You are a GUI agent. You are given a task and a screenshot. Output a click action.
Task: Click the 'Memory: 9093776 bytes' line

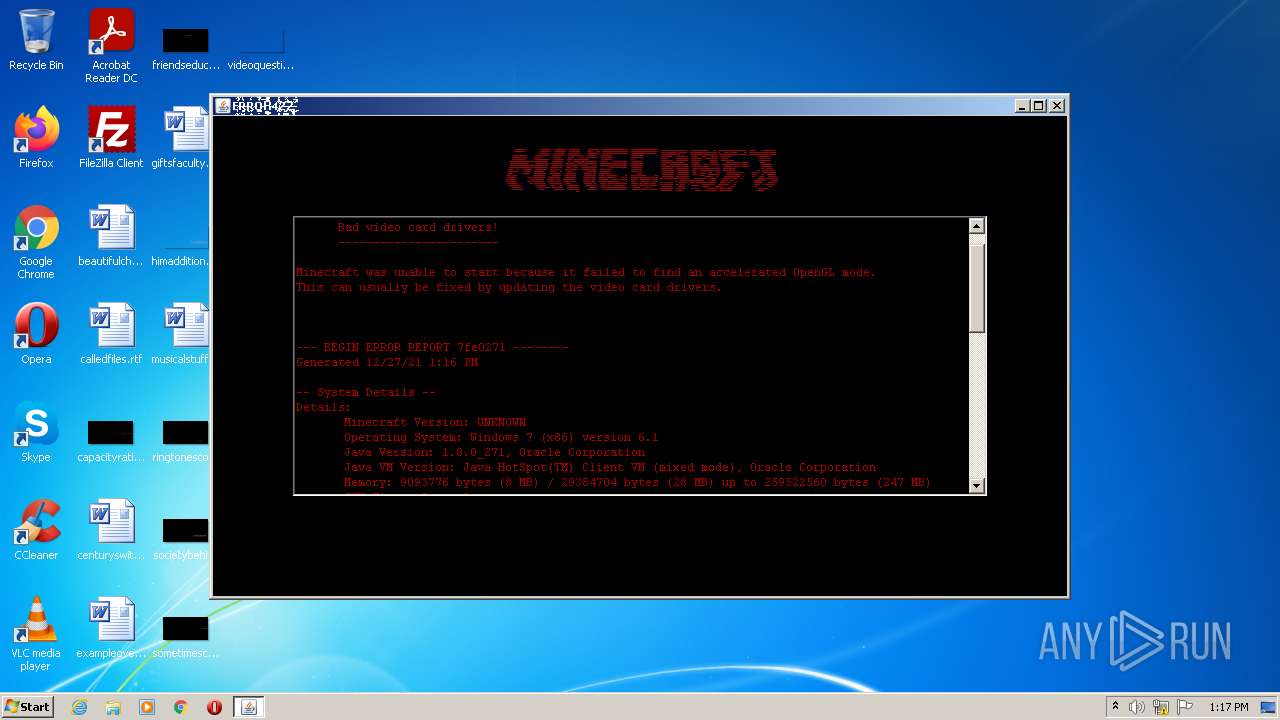coord(637,482)
